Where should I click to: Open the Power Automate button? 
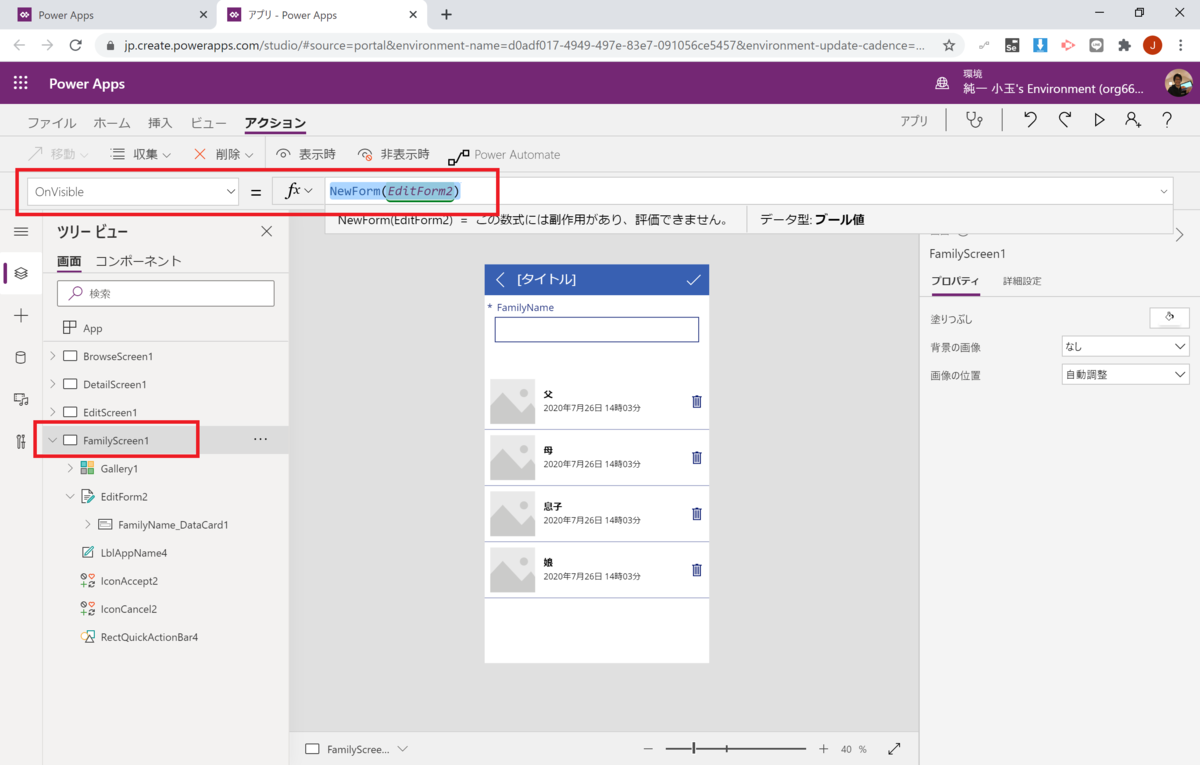click(x=505, y=155)
